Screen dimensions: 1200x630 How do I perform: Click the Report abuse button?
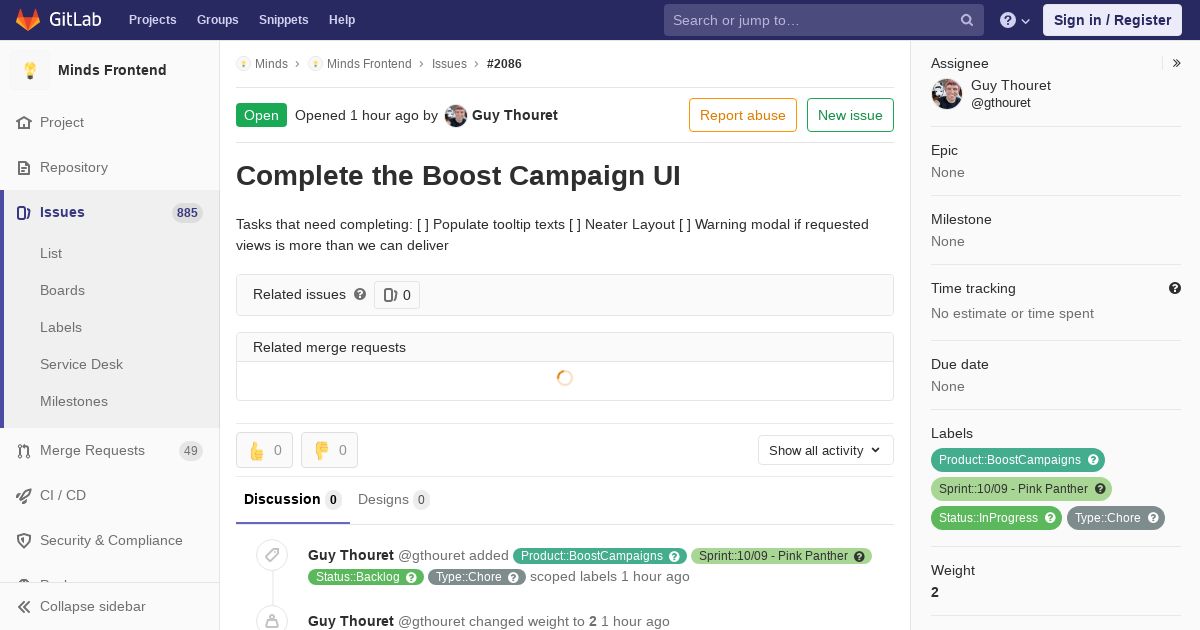(x=743, y=115)
